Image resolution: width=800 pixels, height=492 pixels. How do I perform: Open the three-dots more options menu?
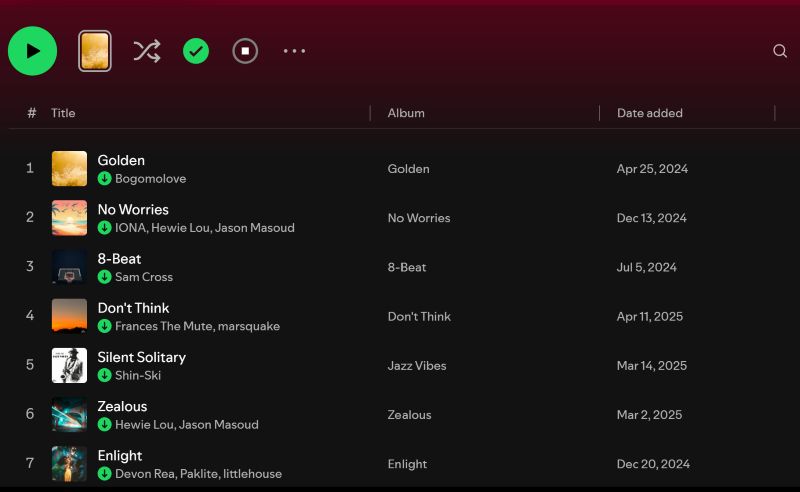(x=294, y=51)
